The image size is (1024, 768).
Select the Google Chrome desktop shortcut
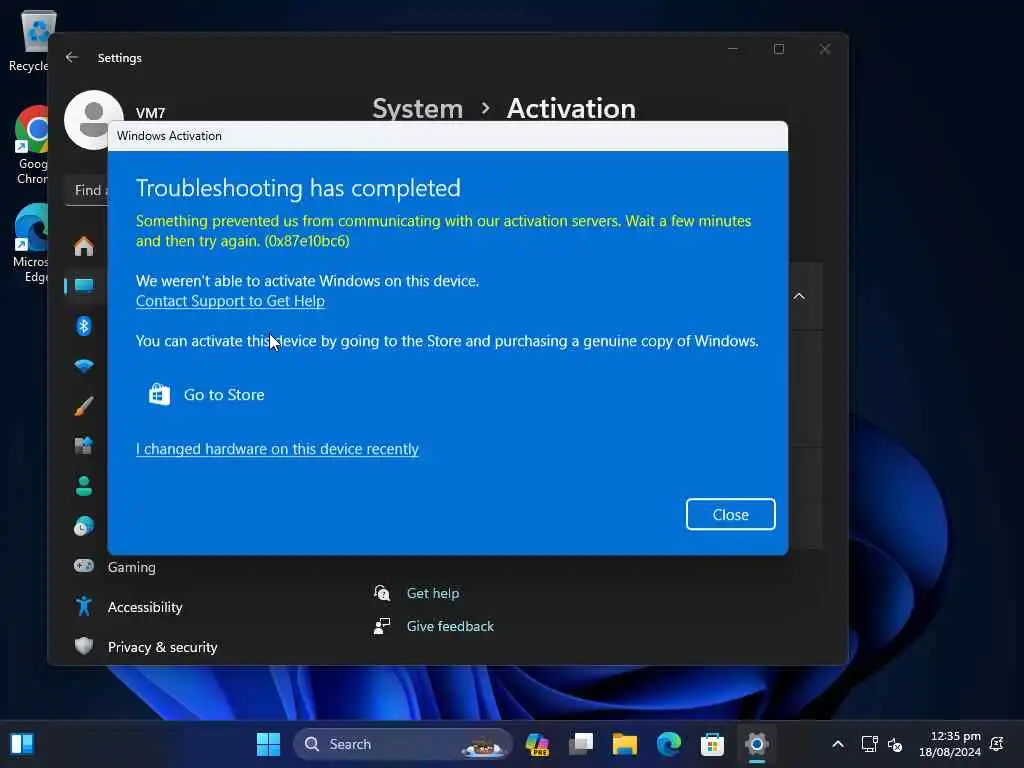32,145
